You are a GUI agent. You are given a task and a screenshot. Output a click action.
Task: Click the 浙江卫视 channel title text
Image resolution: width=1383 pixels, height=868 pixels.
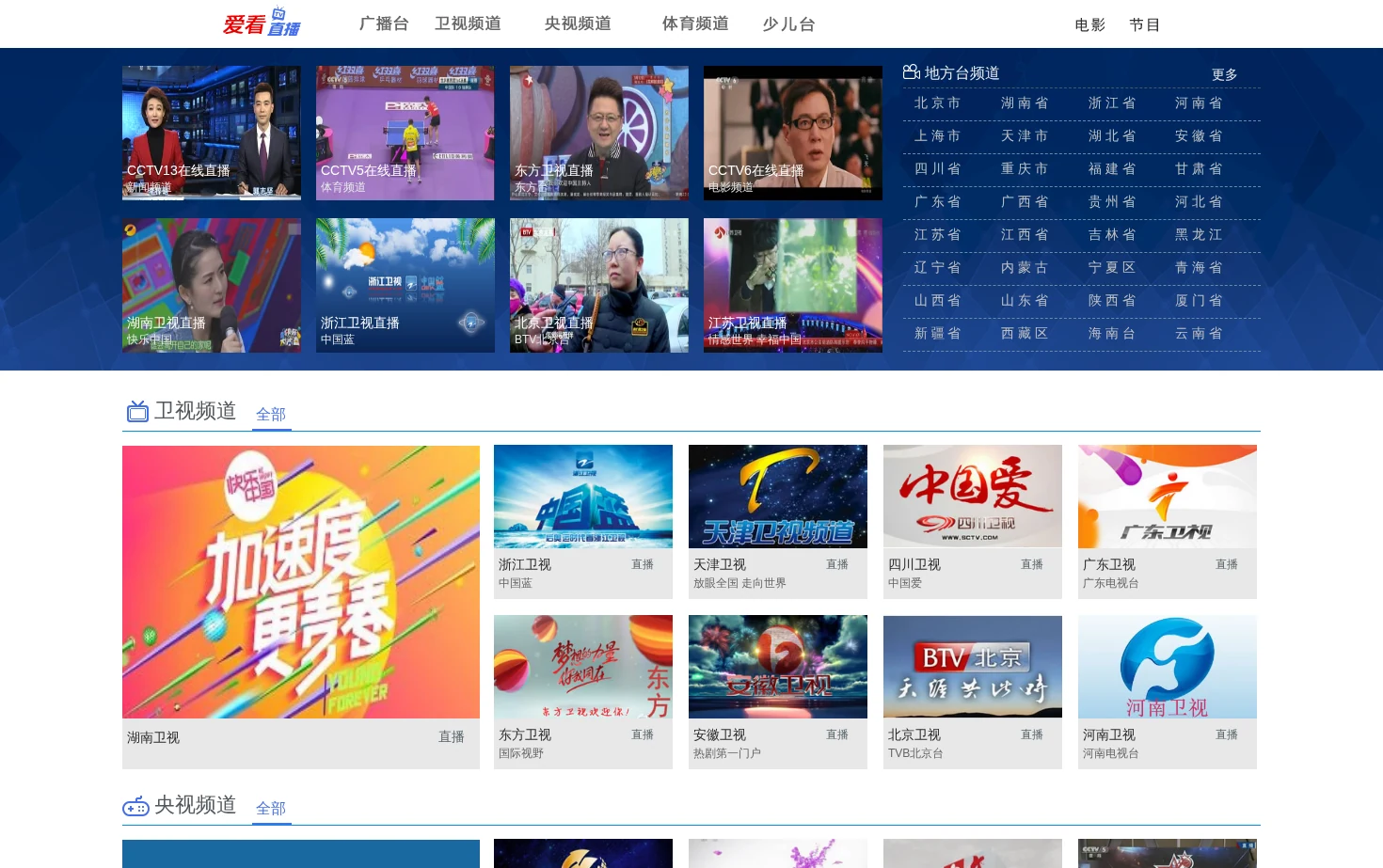click(x=525, y=565)
